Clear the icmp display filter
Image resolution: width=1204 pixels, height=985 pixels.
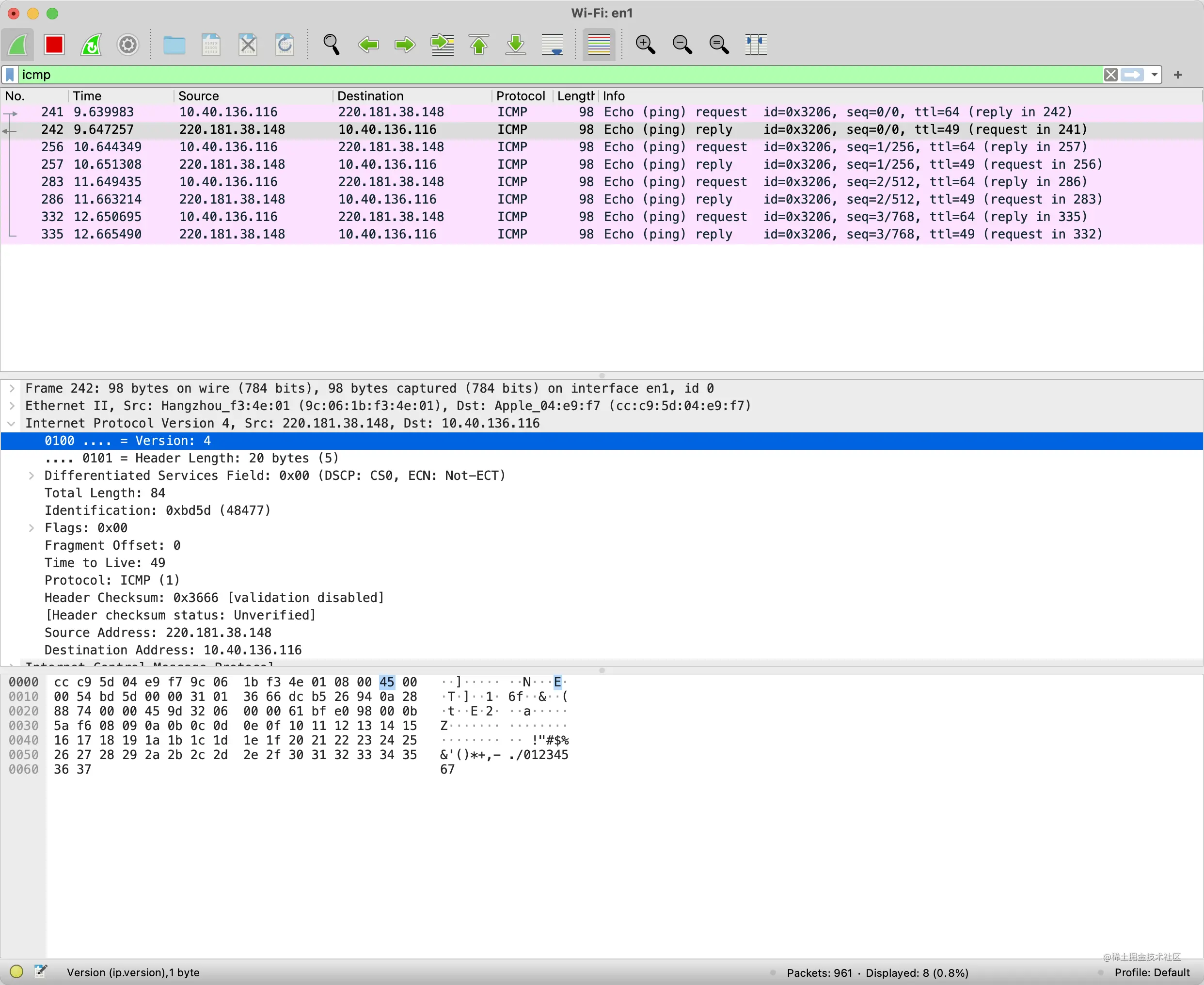point(1111,75)
